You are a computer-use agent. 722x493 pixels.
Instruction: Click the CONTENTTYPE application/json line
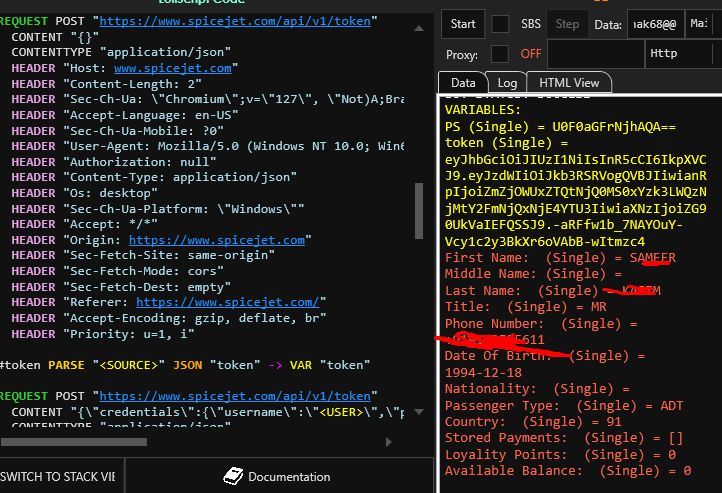pyautogui.click(x=121, y=52)
